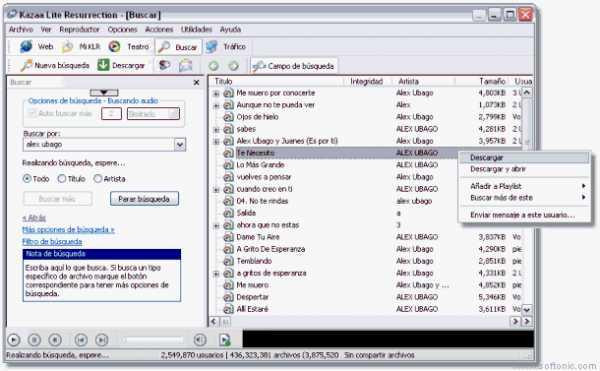Image resolution: width=600 pixels, height=371 pixels.
Task: Select the Todo radio button
Action: coord(27,179)
